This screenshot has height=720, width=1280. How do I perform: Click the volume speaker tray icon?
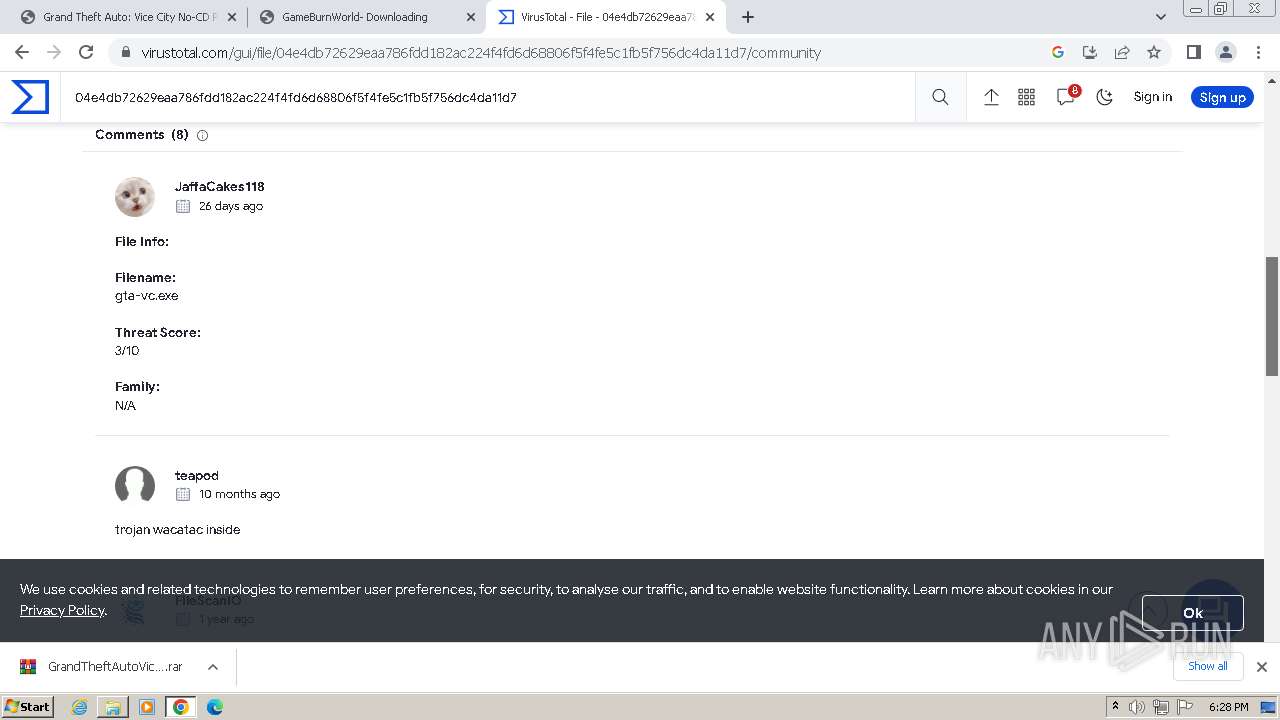1137,707
